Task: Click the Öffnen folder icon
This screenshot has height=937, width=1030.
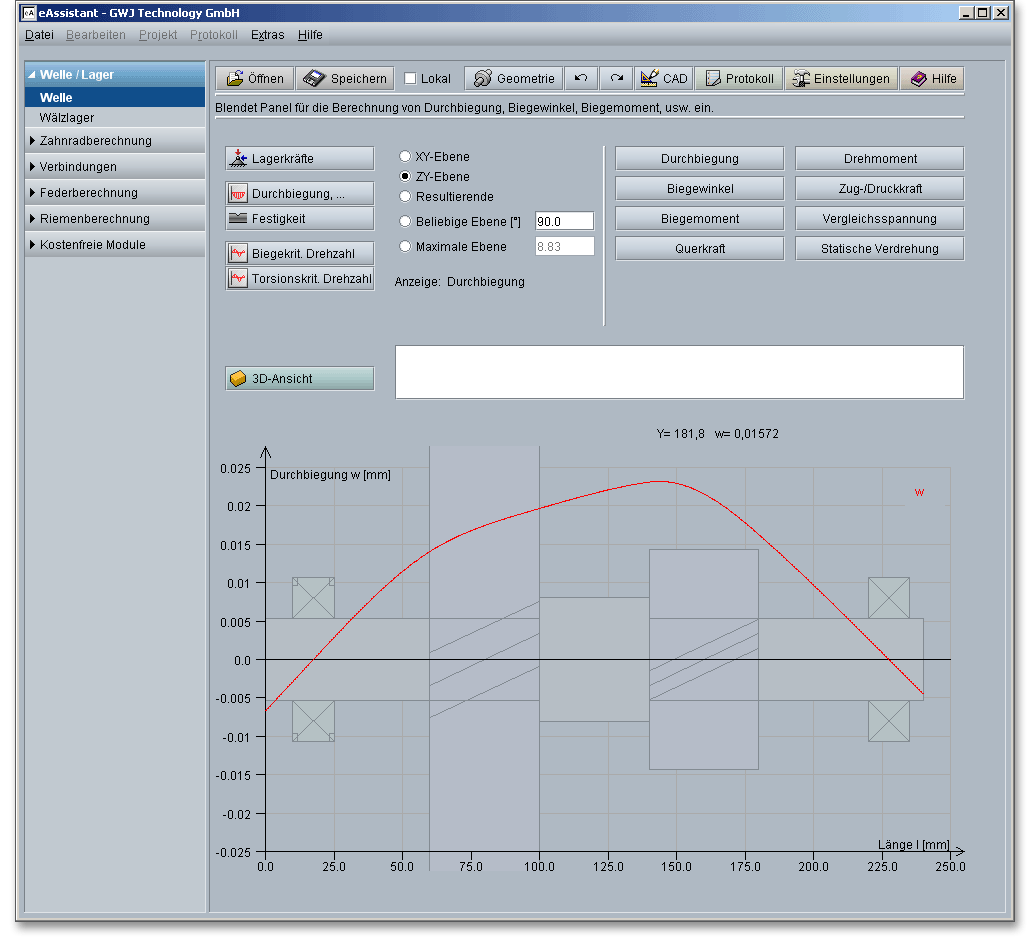Action: coord(236,79)
